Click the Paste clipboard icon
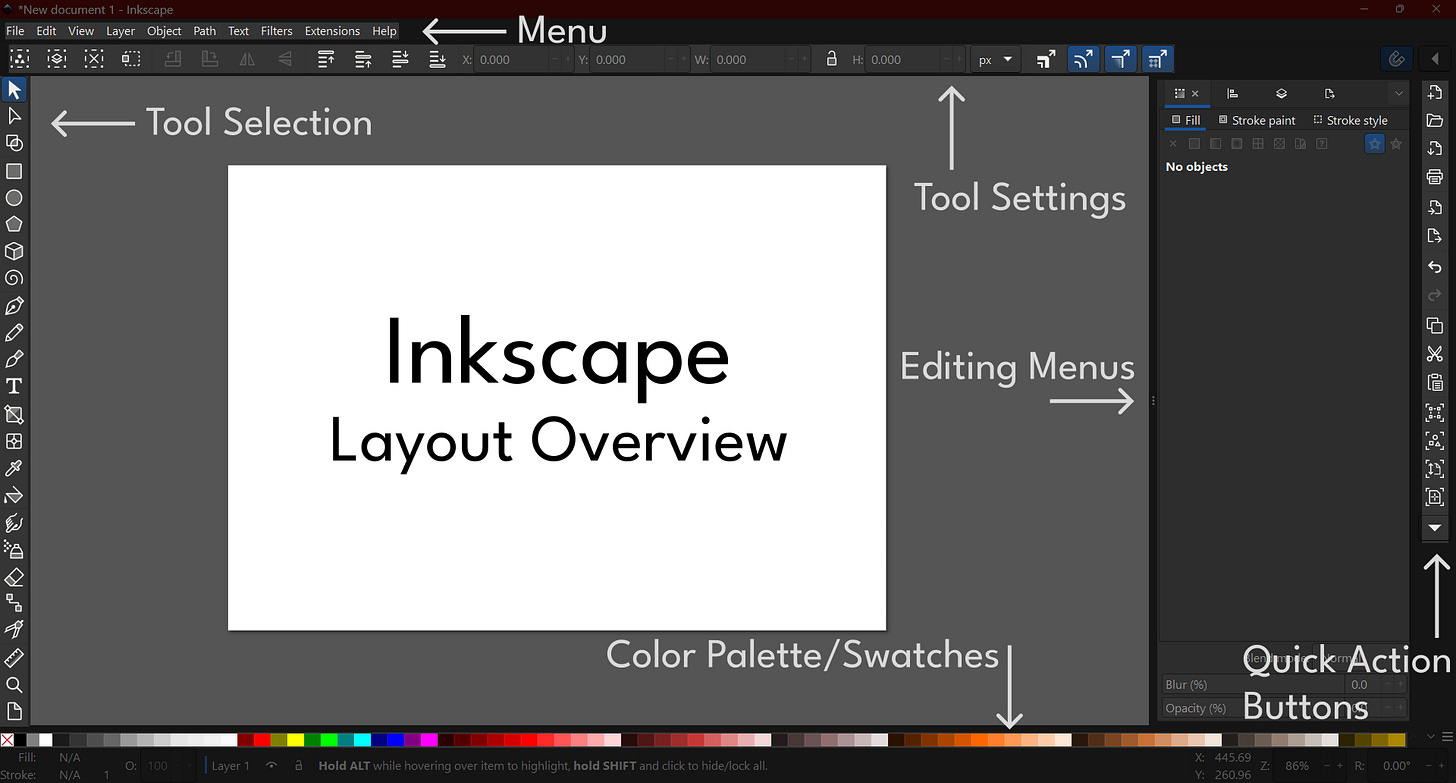This screenshot has width=1456, height=783. pos(1435,383)
